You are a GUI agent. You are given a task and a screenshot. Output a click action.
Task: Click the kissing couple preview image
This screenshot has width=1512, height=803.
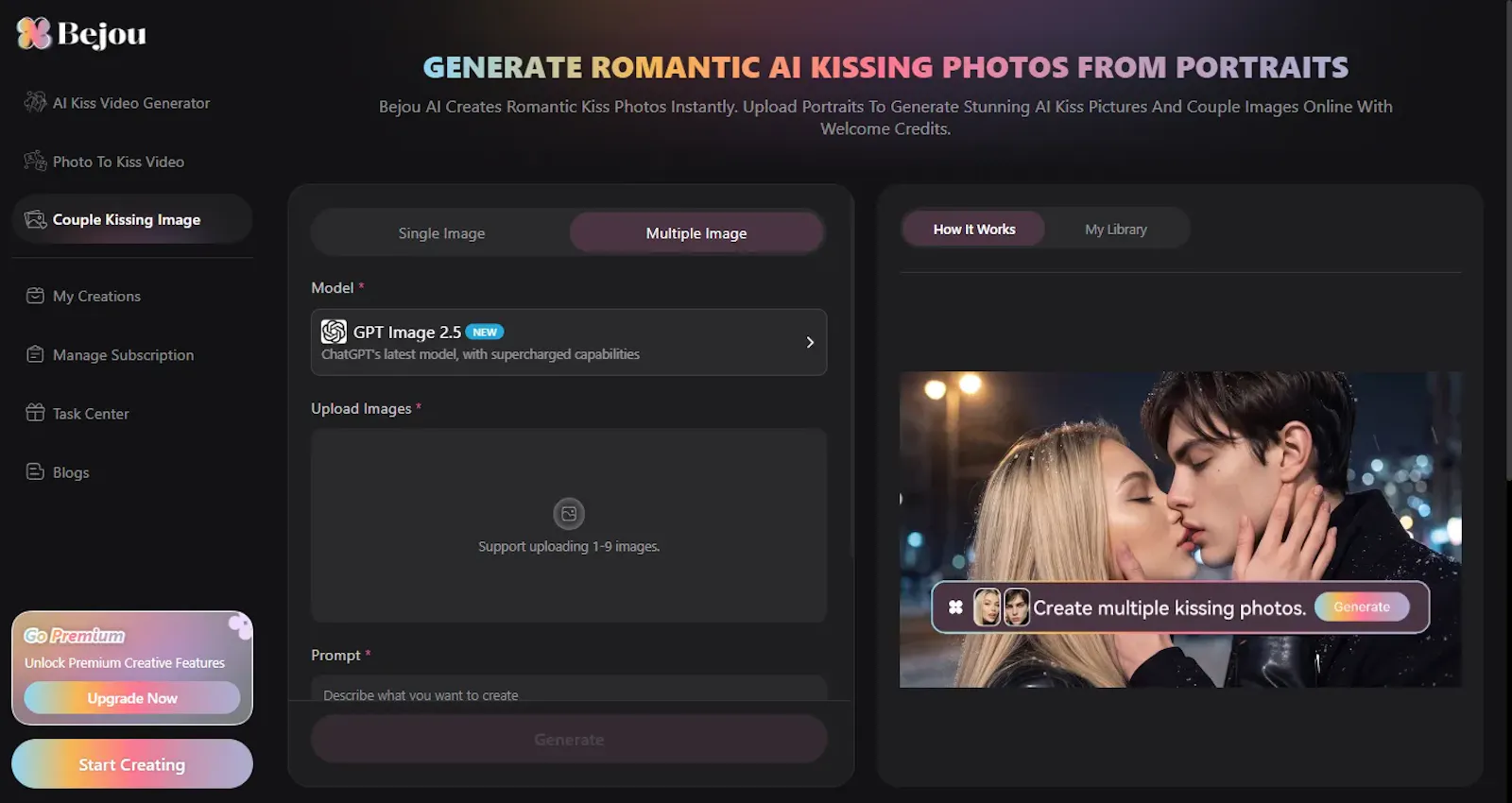click(x=1180, y=529)
